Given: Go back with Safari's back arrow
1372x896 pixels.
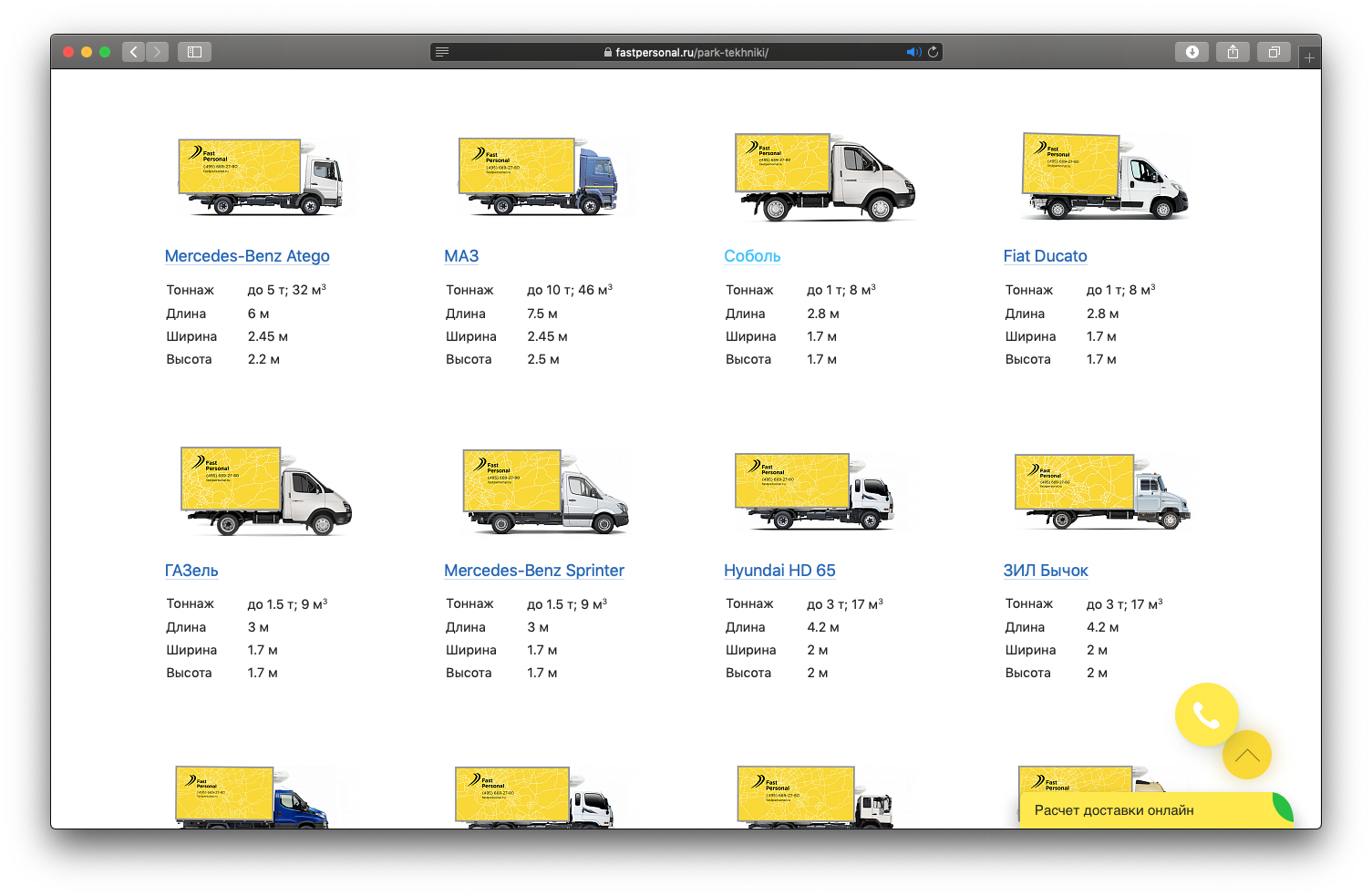Looking at the screenshot, I should (x=133, y=52).
